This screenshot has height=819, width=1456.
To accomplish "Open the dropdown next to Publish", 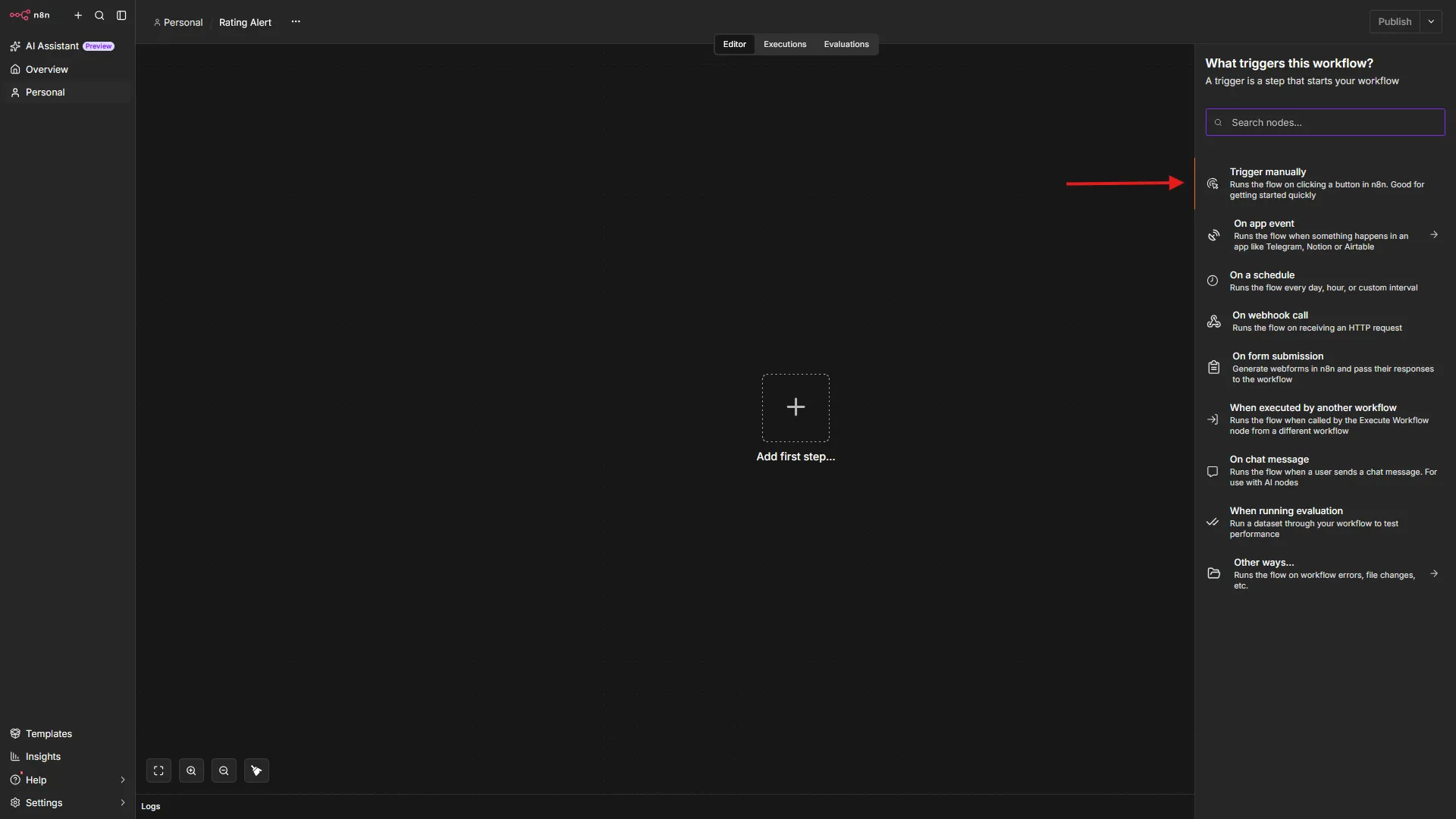I will click(1431, 22).
